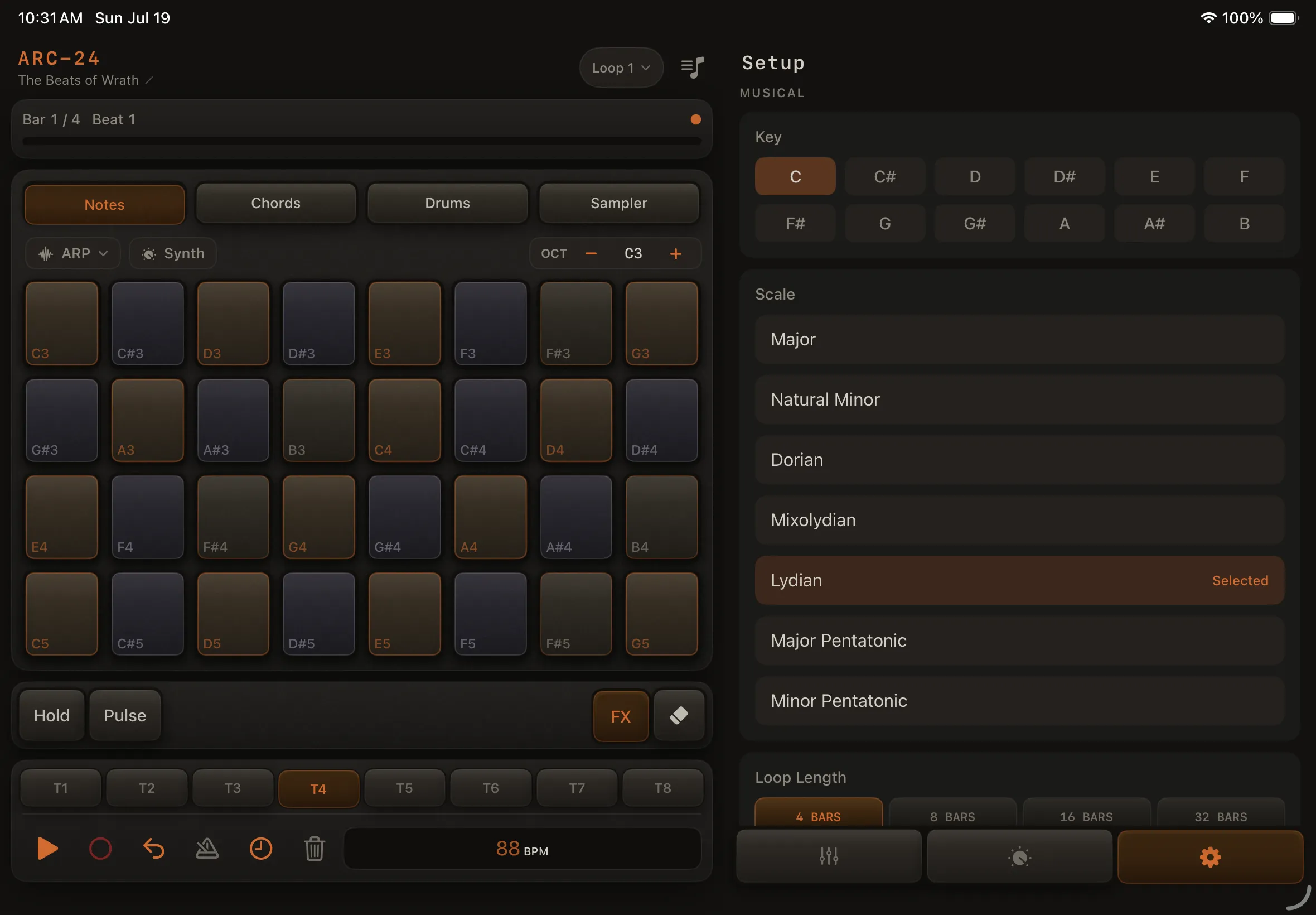Image resolution: width=1316 pixels, height=915 pixels.
Task: Choose the Minor Pentatonic scale
Action: click(x=1019, y=701)
